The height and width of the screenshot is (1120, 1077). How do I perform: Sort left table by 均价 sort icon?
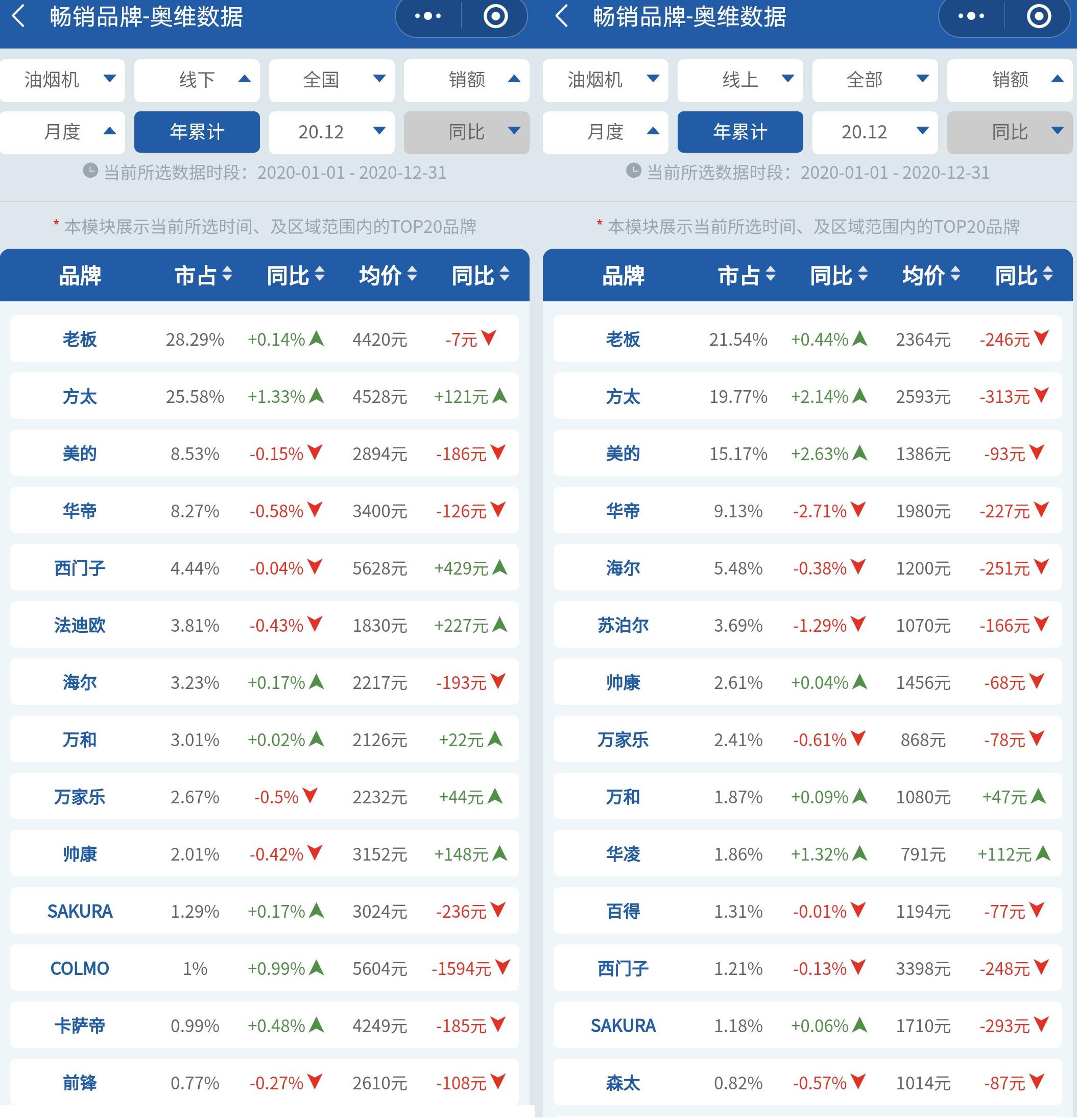point(412,274)
